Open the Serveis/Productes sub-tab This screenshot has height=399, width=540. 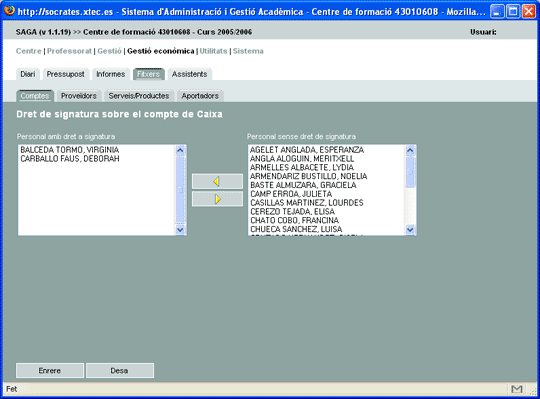(139, 96)
